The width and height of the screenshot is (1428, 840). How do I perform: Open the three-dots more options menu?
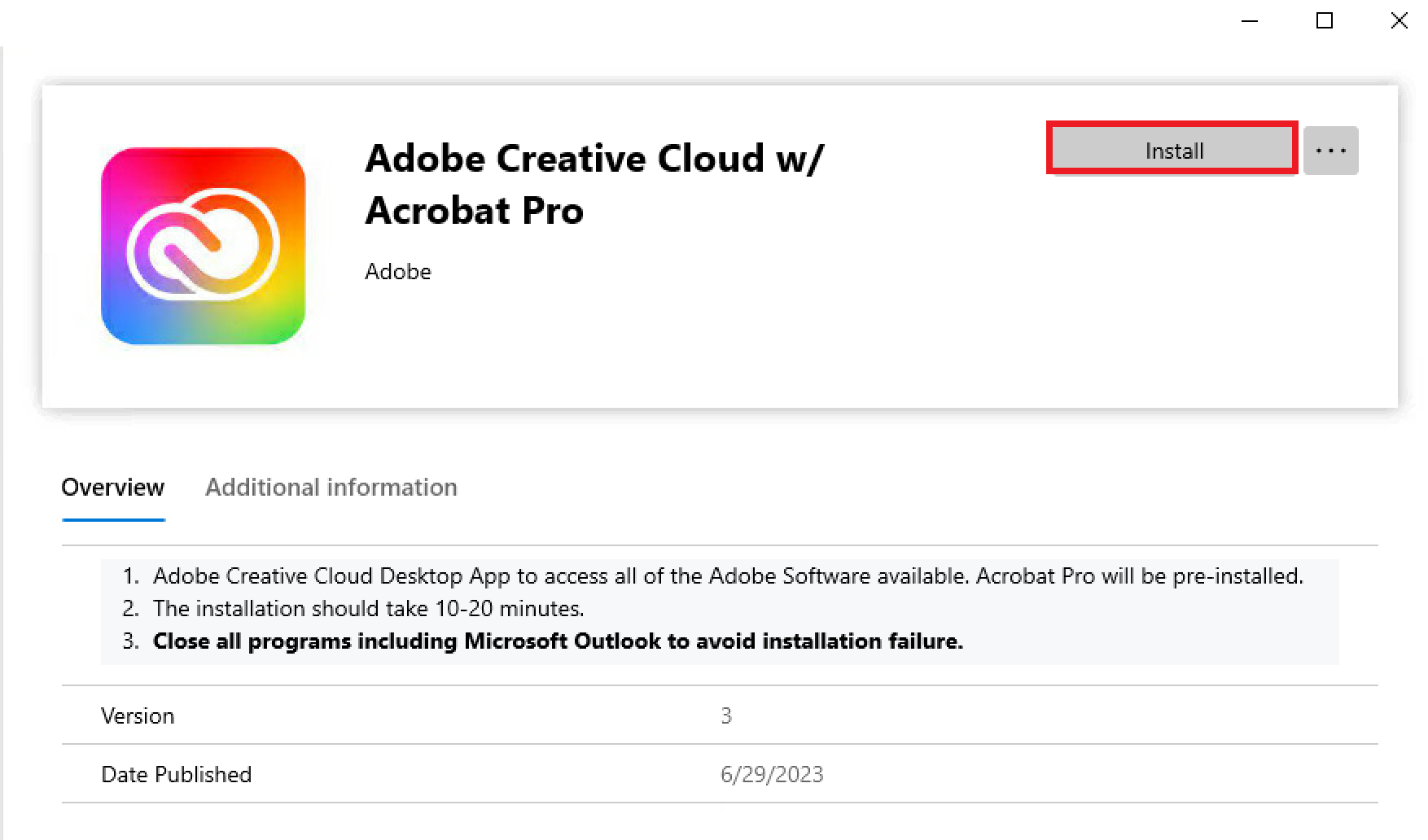tap(1330, 151)
